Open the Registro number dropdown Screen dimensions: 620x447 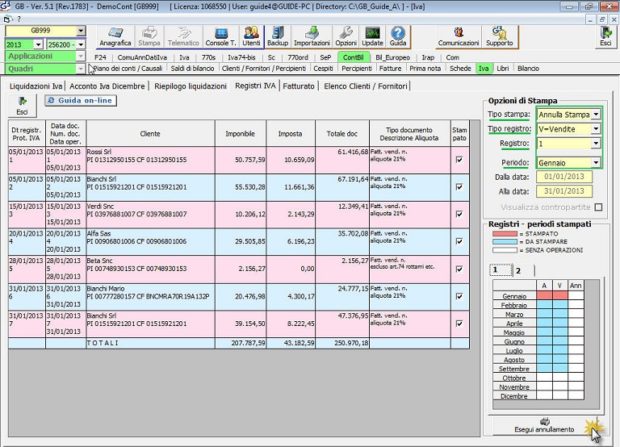(x=595, y=143)
